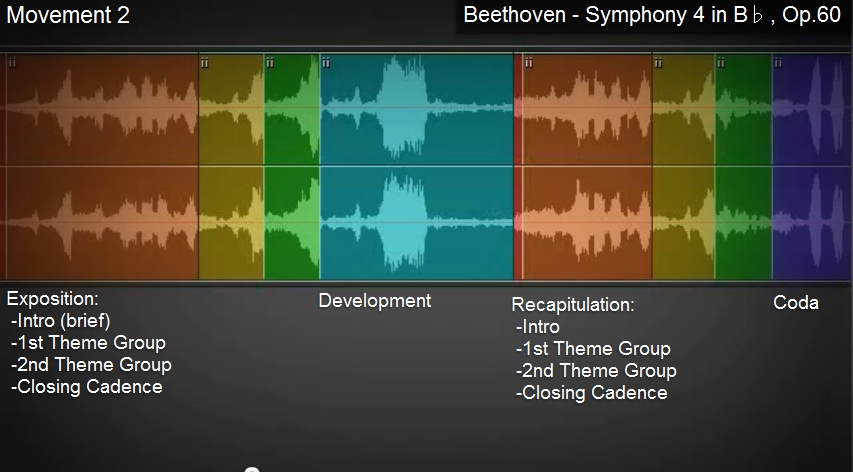The width and height of the screenshot is (853, 472).
Task: Select the large orange Exposition waveform region
Action: [x=102, y=166]
